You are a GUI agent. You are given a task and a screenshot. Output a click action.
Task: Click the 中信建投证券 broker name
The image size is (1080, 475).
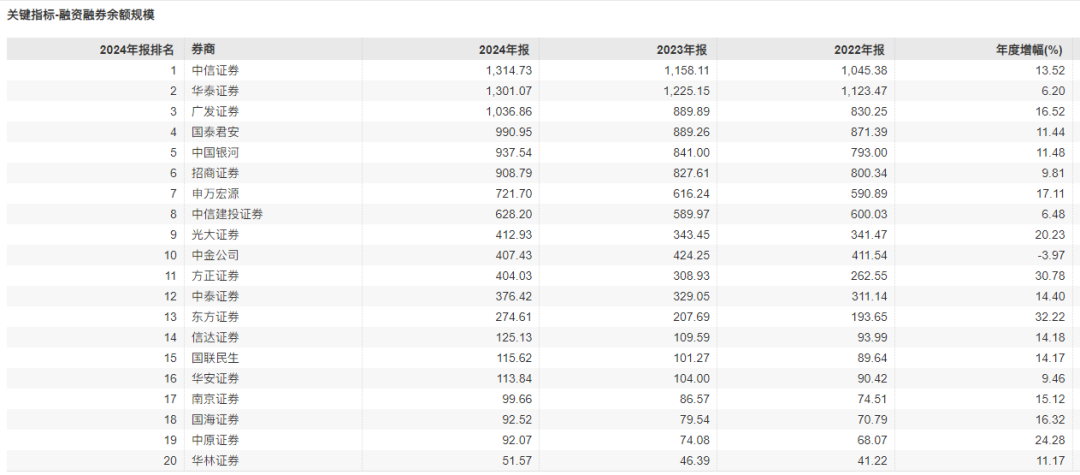pos(227,214)
